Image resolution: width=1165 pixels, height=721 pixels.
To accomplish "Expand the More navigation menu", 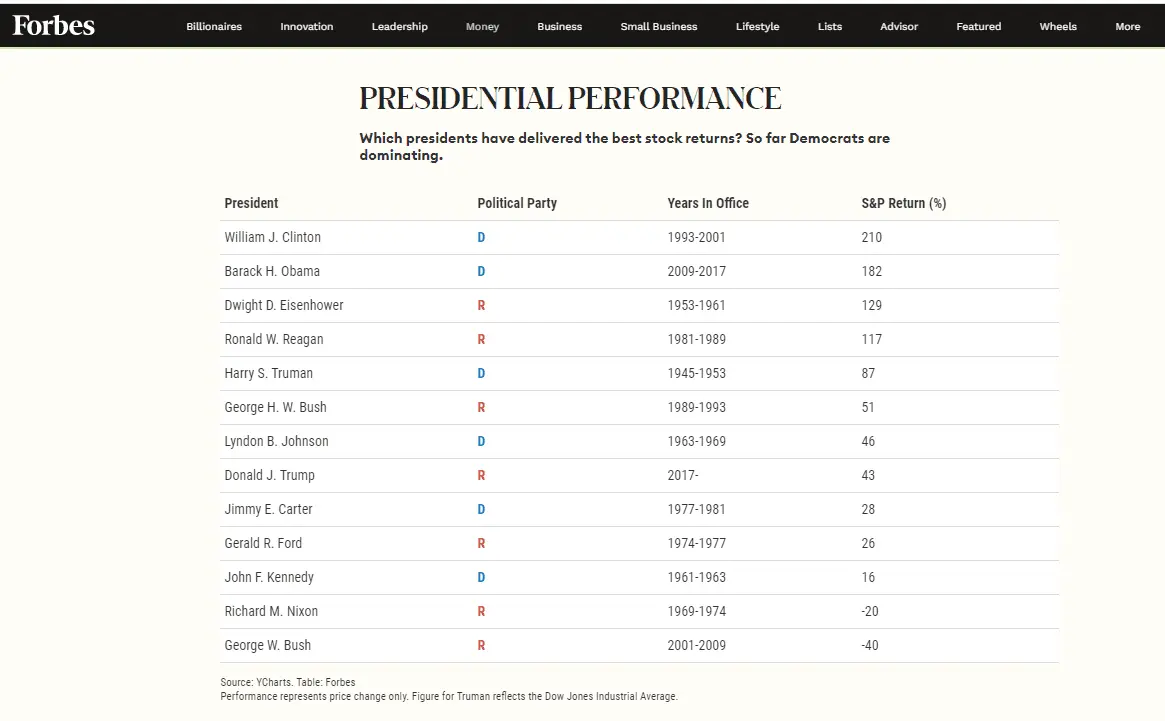I will tap(1128, 27).
